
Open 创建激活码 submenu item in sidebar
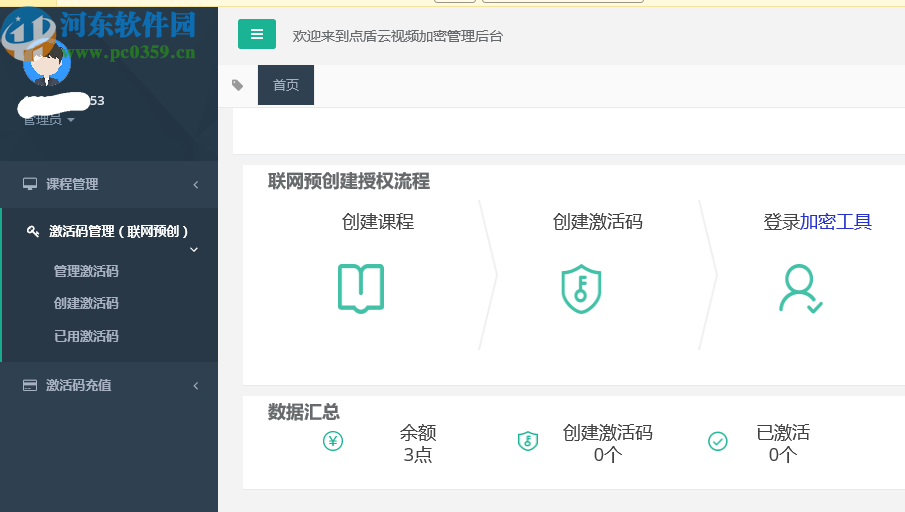pos(86,303)
